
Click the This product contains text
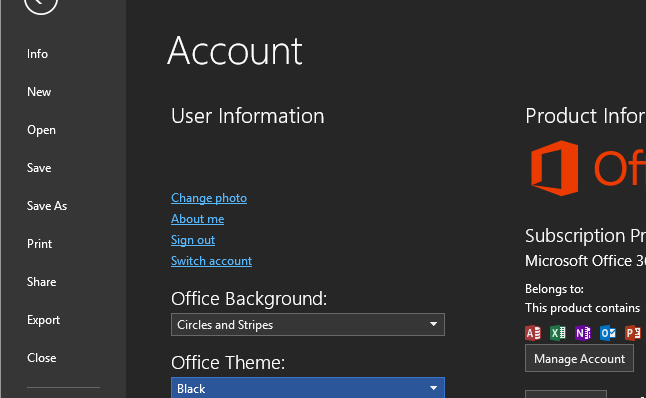(x=583, y=308)
